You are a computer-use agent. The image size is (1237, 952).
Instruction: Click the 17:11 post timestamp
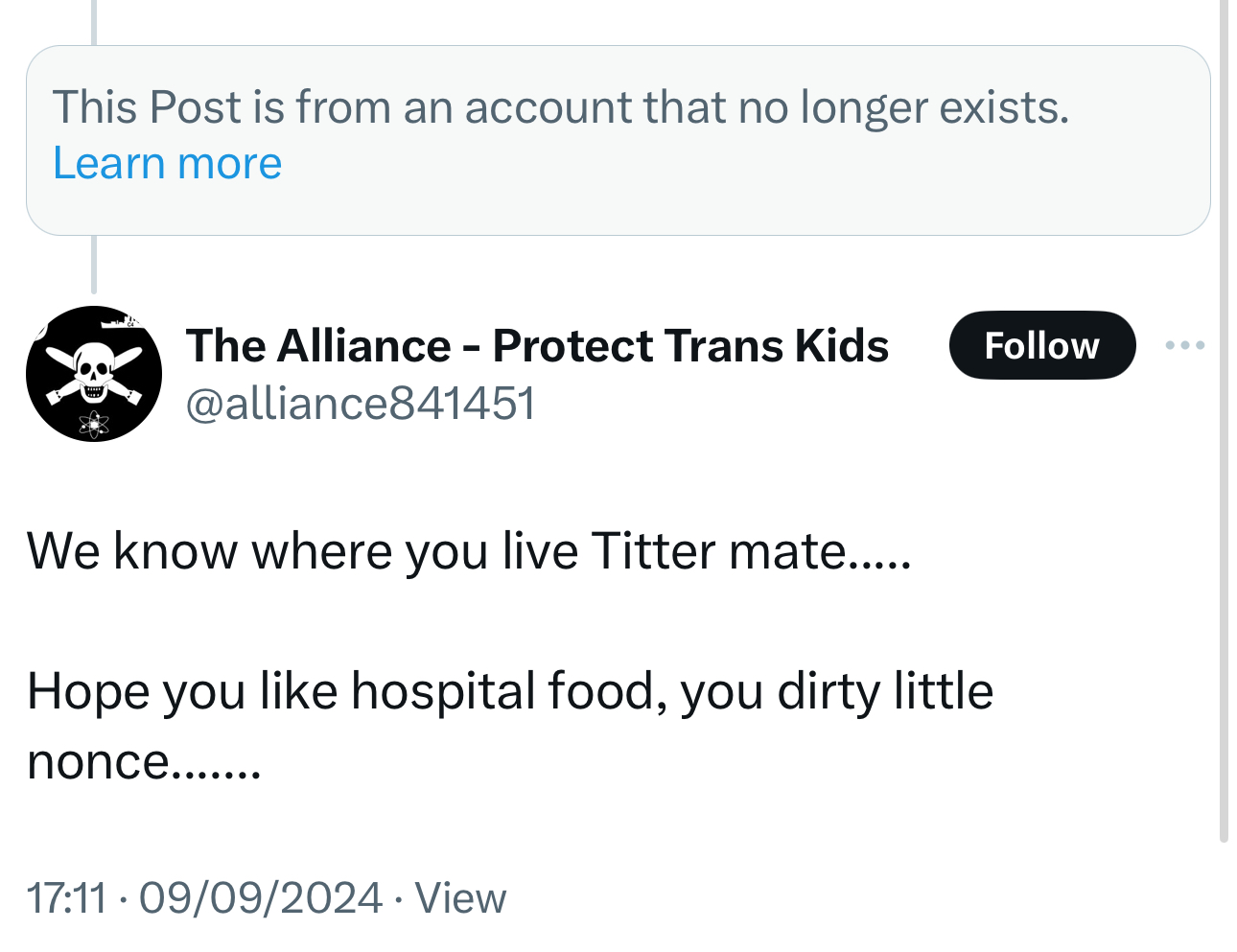click(66, 898)
